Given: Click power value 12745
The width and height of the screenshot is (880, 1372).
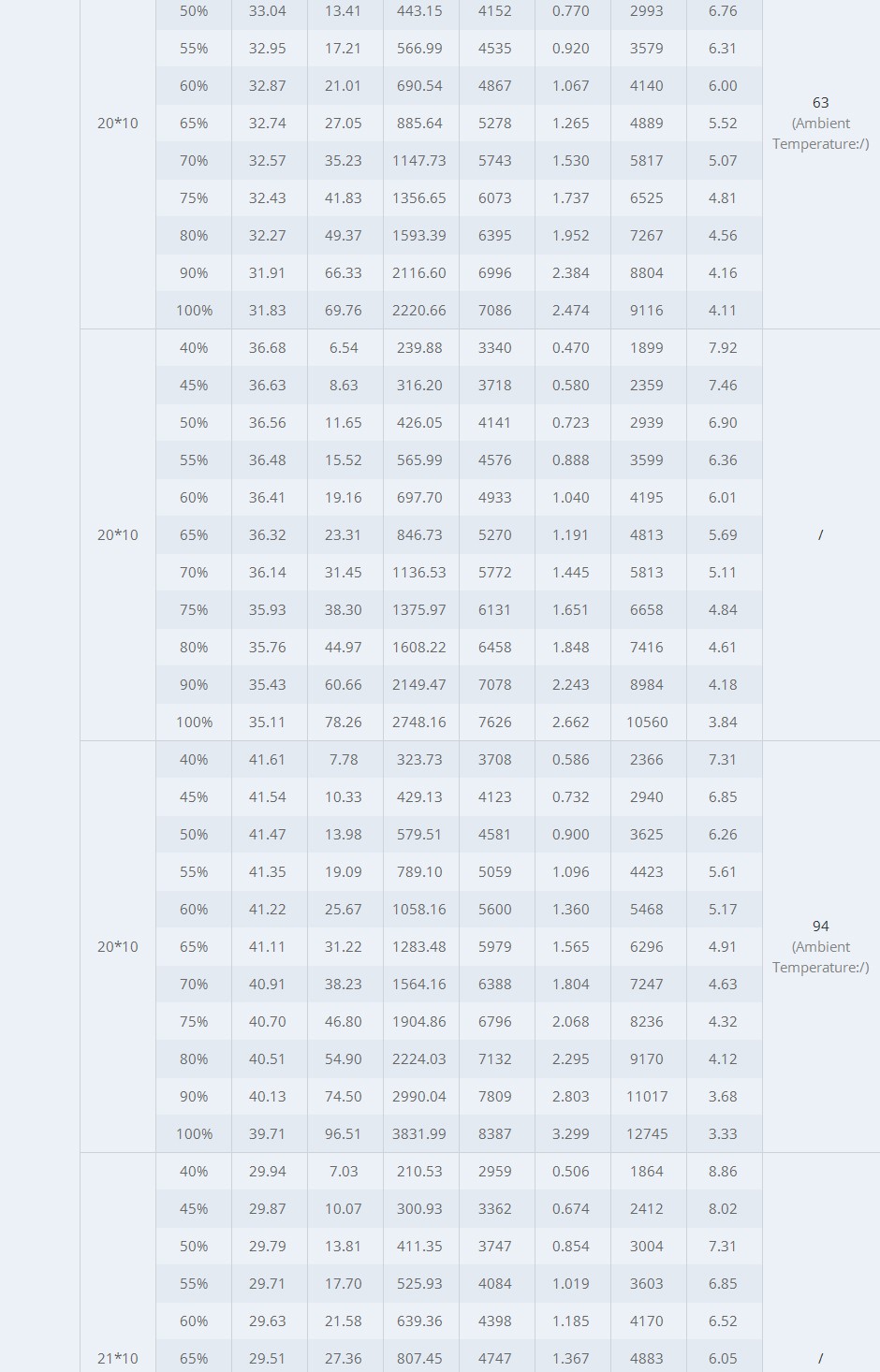Looking at the screenshot, I should coord(647,1134).
